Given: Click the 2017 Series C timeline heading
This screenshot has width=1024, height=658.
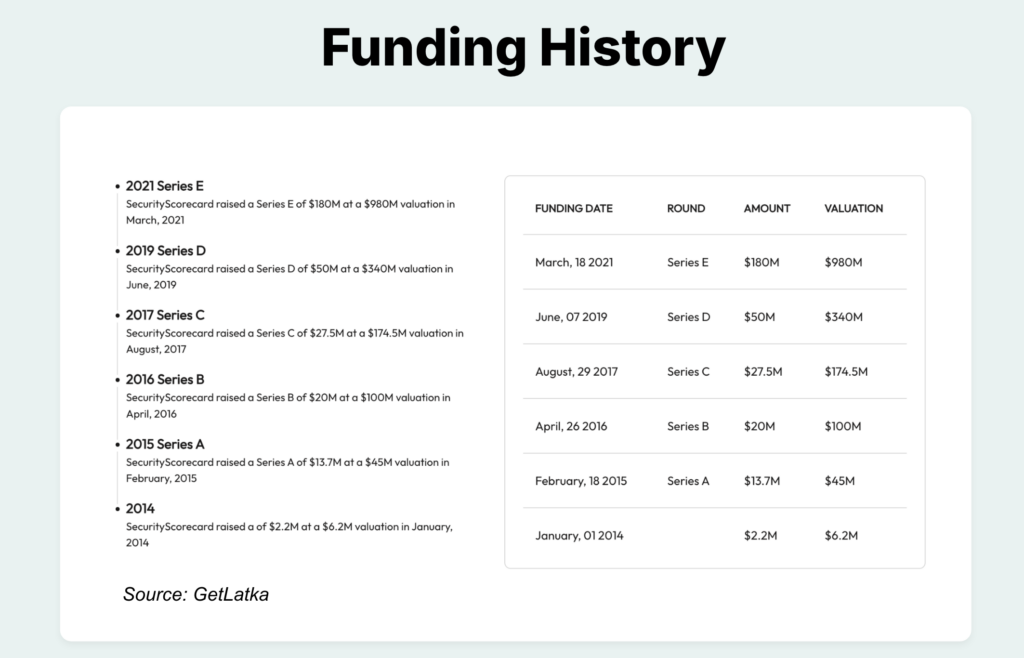Looking at the screenshot, I should 165,315.
